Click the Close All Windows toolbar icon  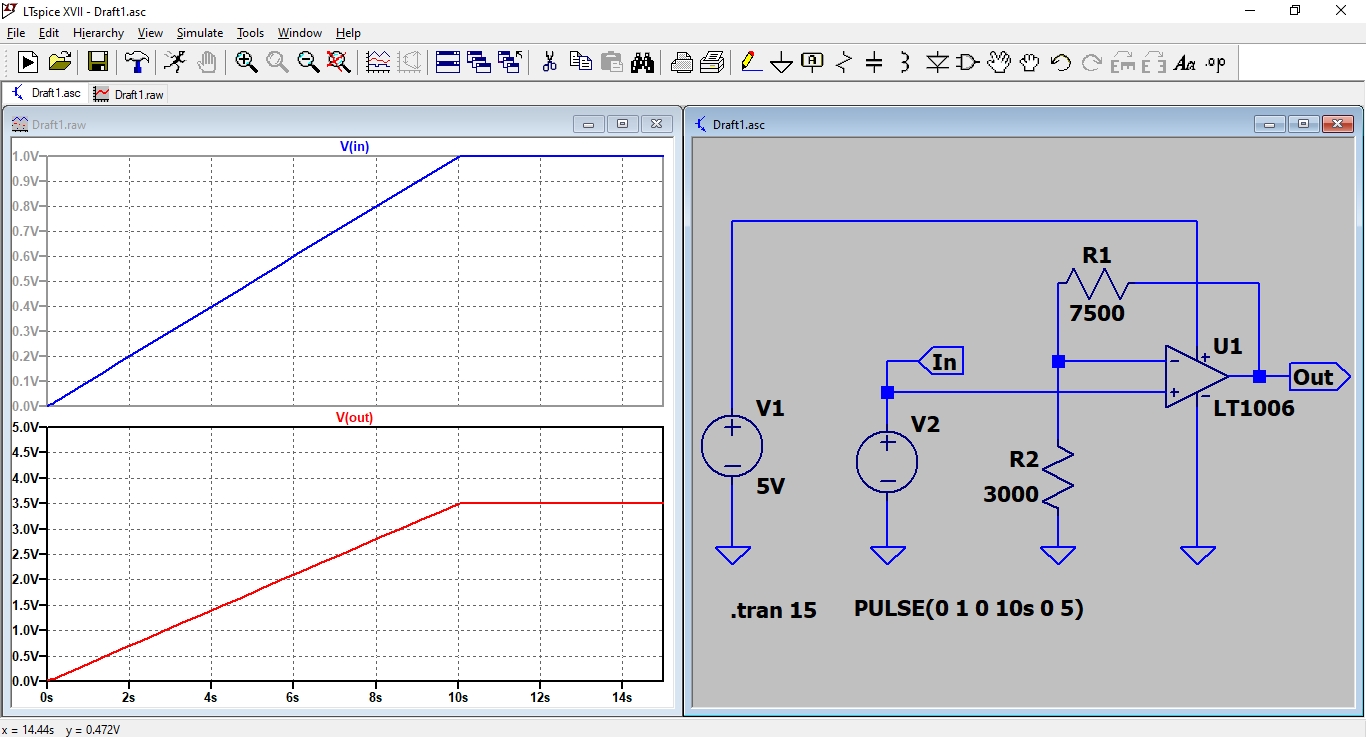coord(510,62)
